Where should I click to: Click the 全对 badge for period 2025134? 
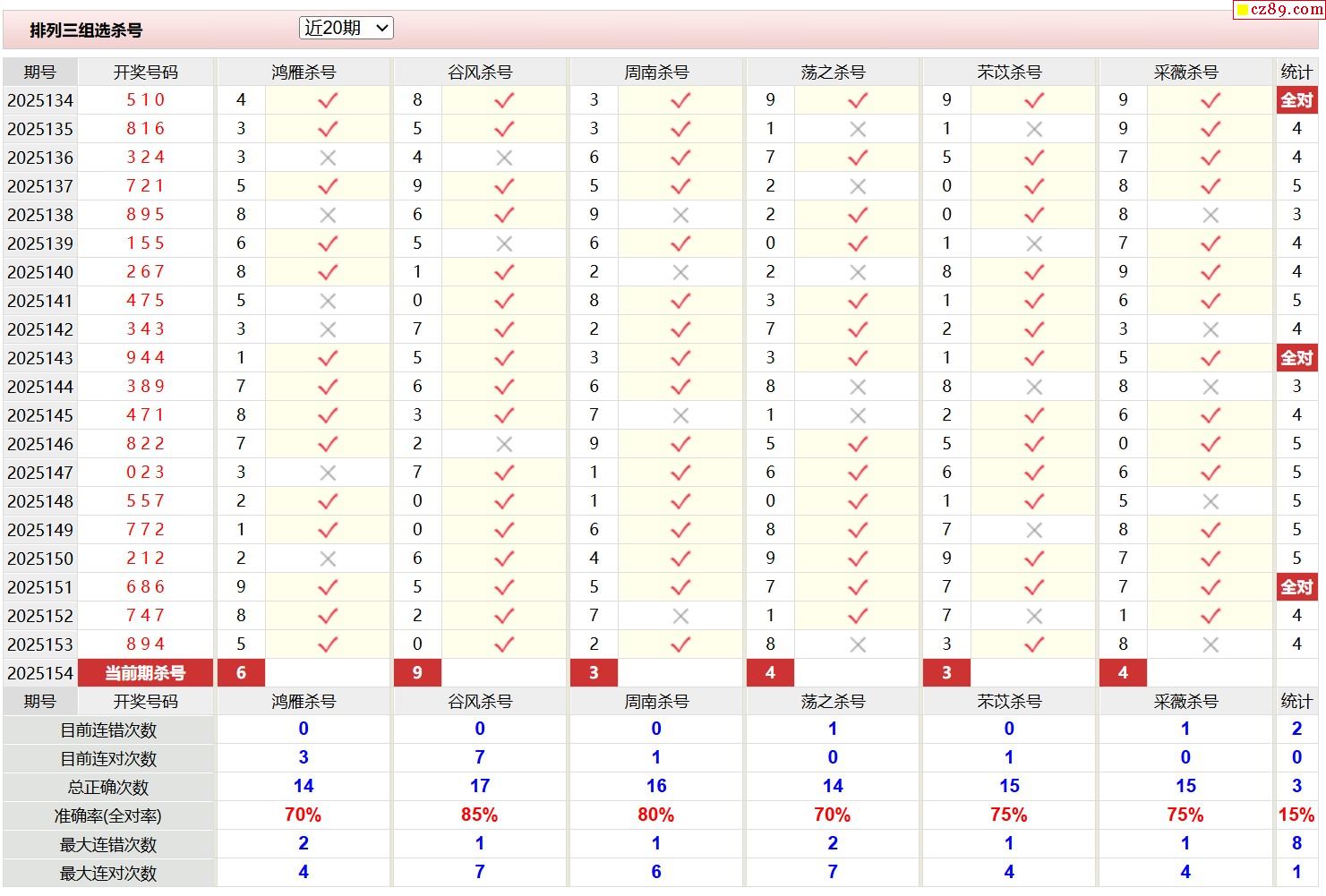[1296, 100]
